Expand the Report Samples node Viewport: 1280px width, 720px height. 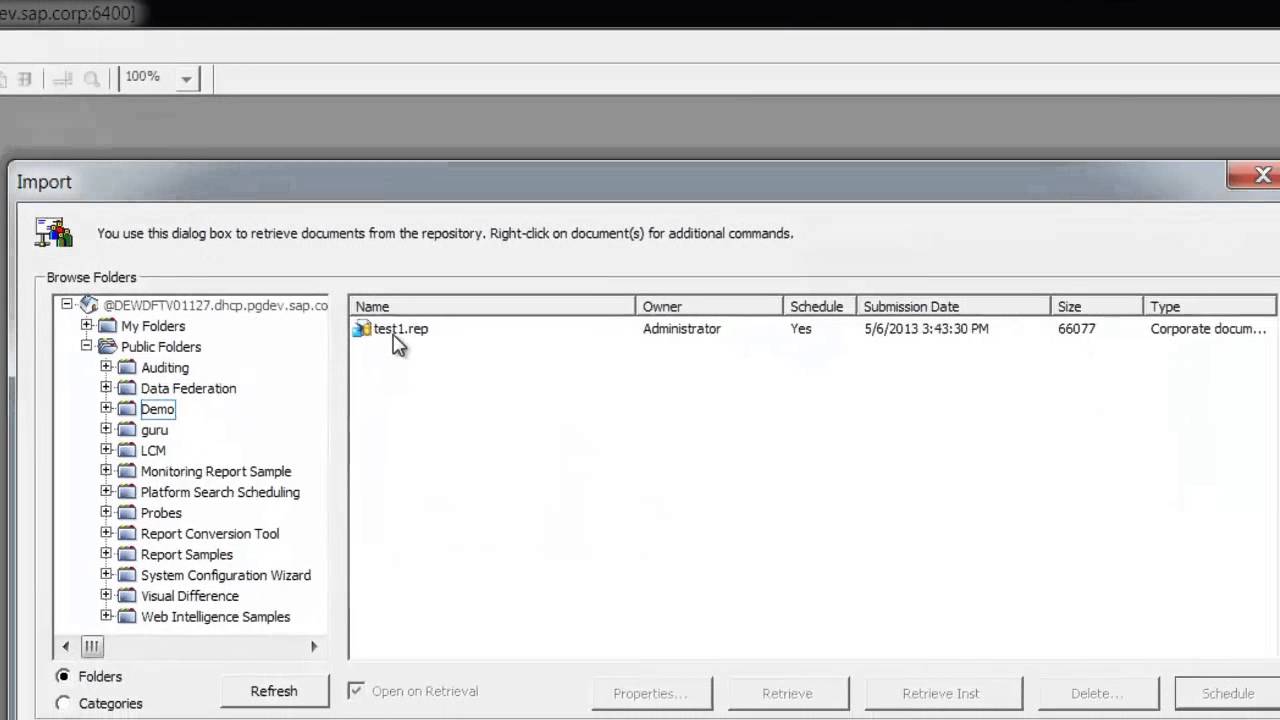coord(106,553)
